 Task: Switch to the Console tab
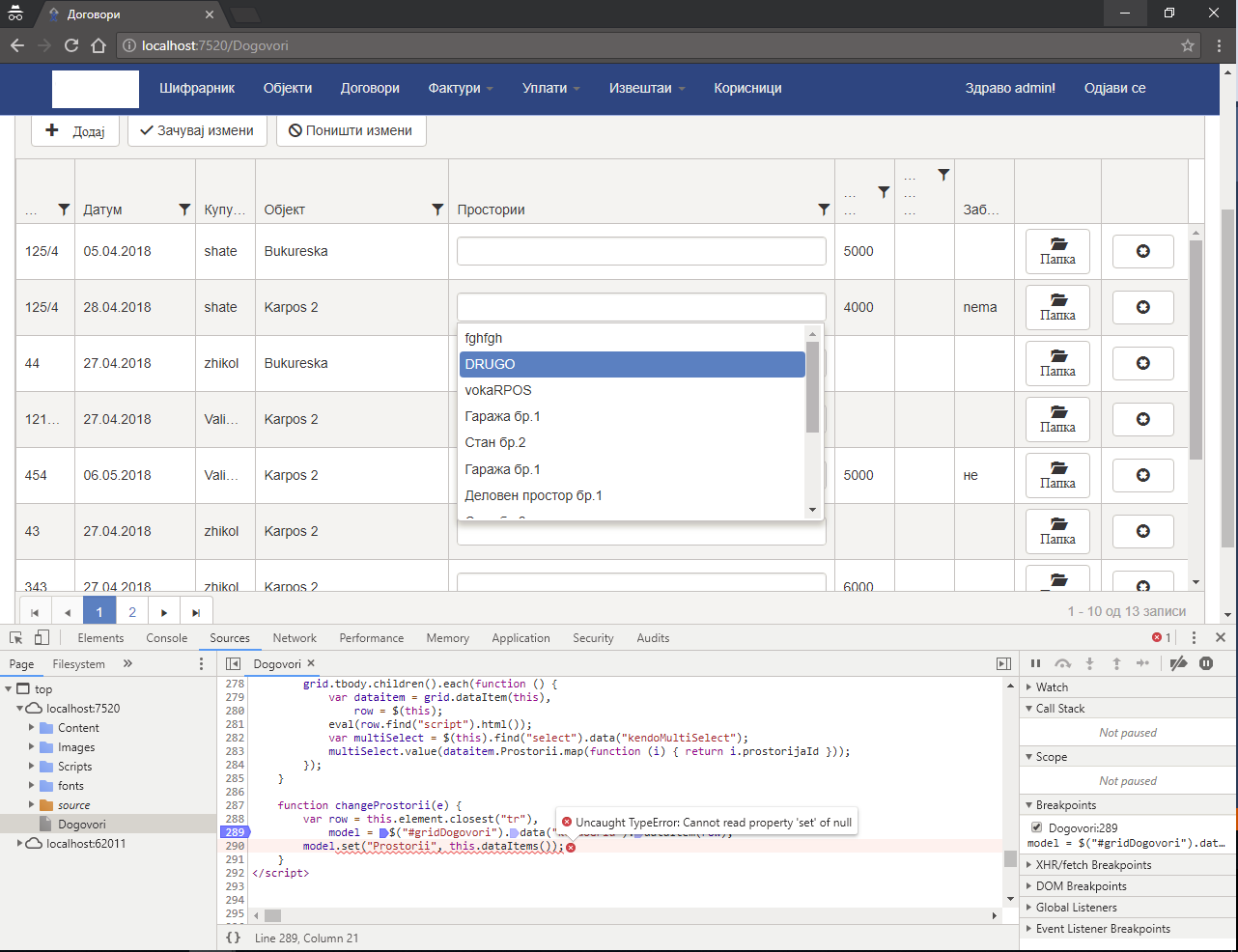[167, 638]
